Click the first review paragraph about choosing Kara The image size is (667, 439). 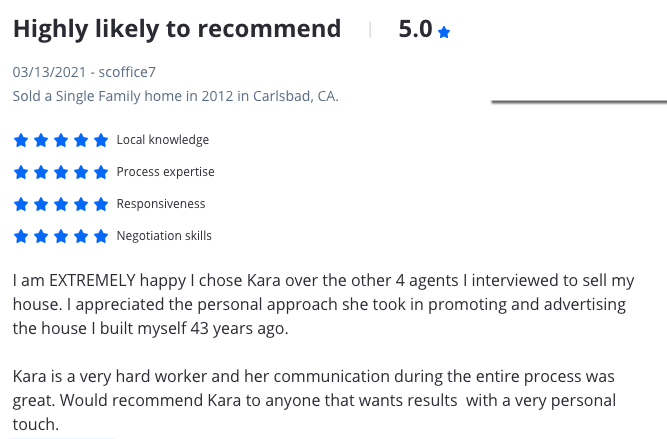320,304
